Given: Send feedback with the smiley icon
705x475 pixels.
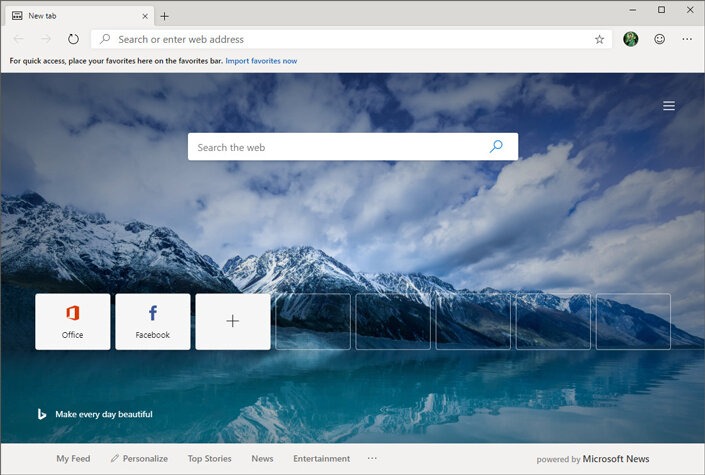Looking at the screenshot, I should tap(660, 39).
